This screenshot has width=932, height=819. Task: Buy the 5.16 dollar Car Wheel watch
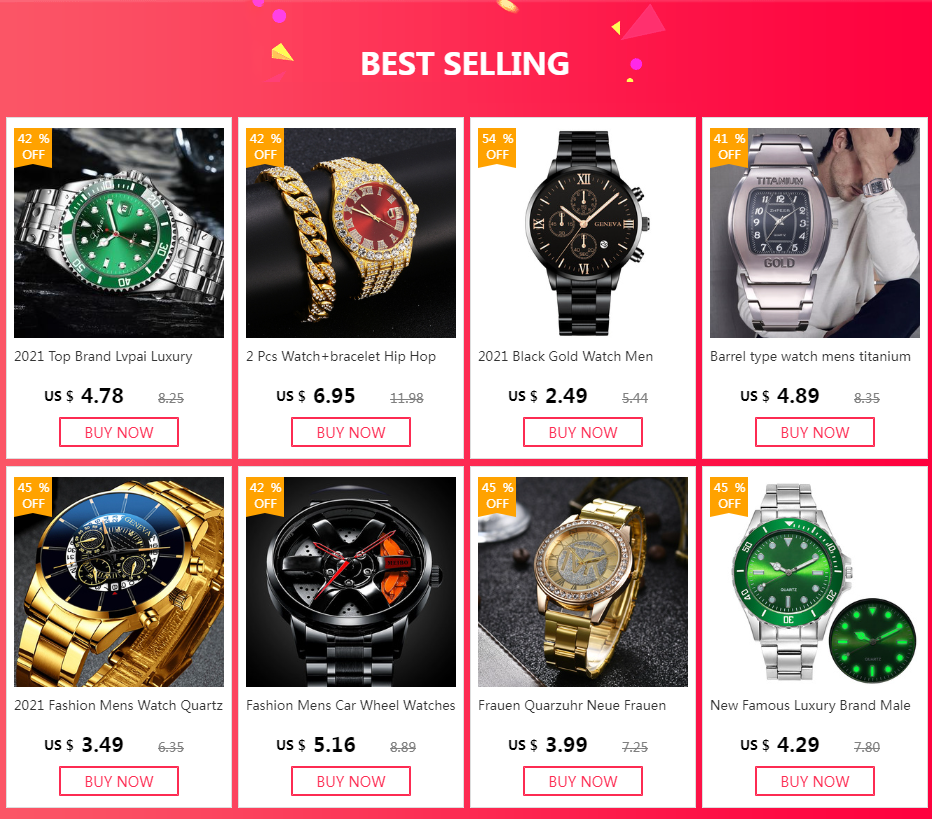[351, 781]
